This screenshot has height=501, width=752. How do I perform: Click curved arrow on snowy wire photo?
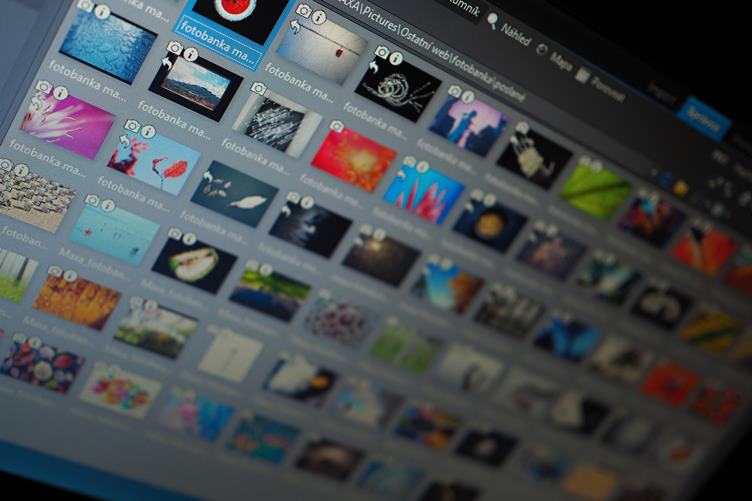295,28
